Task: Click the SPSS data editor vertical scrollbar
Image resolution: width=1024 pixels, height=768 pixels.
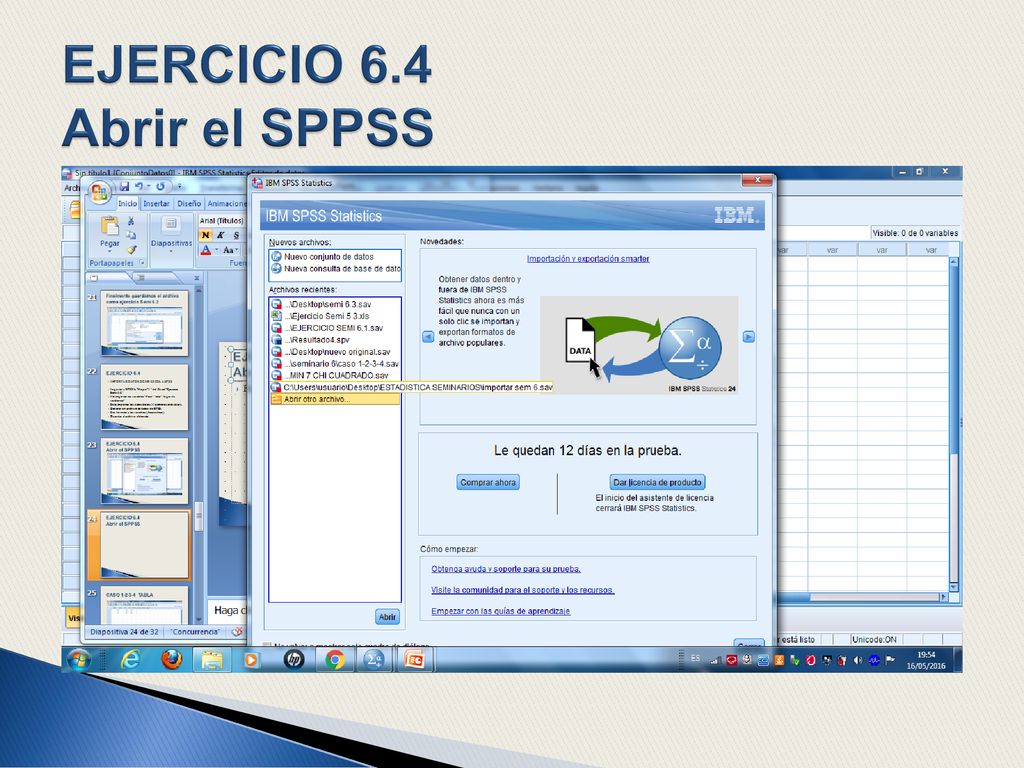Action: [953, 424]
